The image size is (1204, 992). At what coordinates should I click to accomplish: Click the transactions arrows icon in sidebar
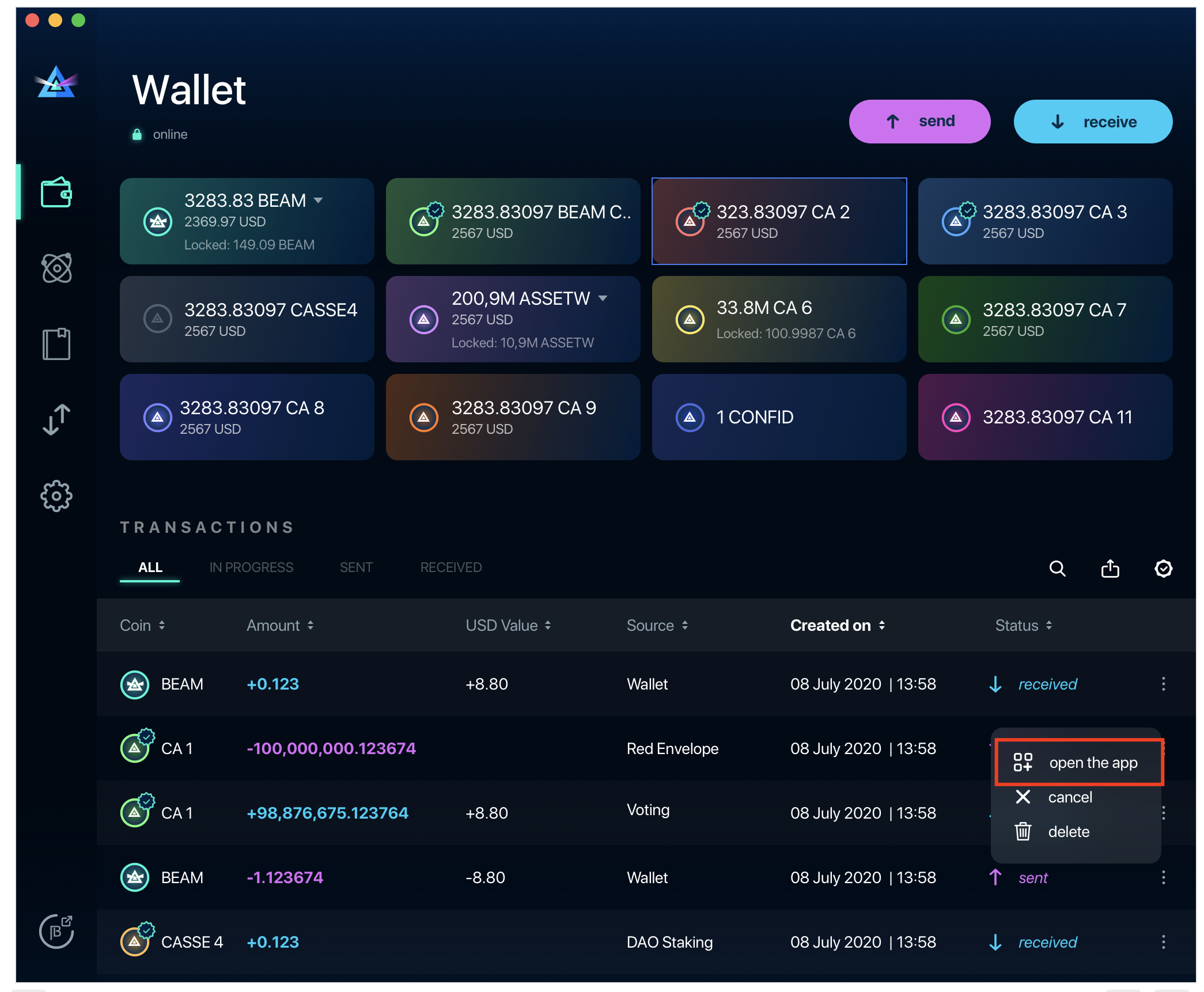click(56, 419)
